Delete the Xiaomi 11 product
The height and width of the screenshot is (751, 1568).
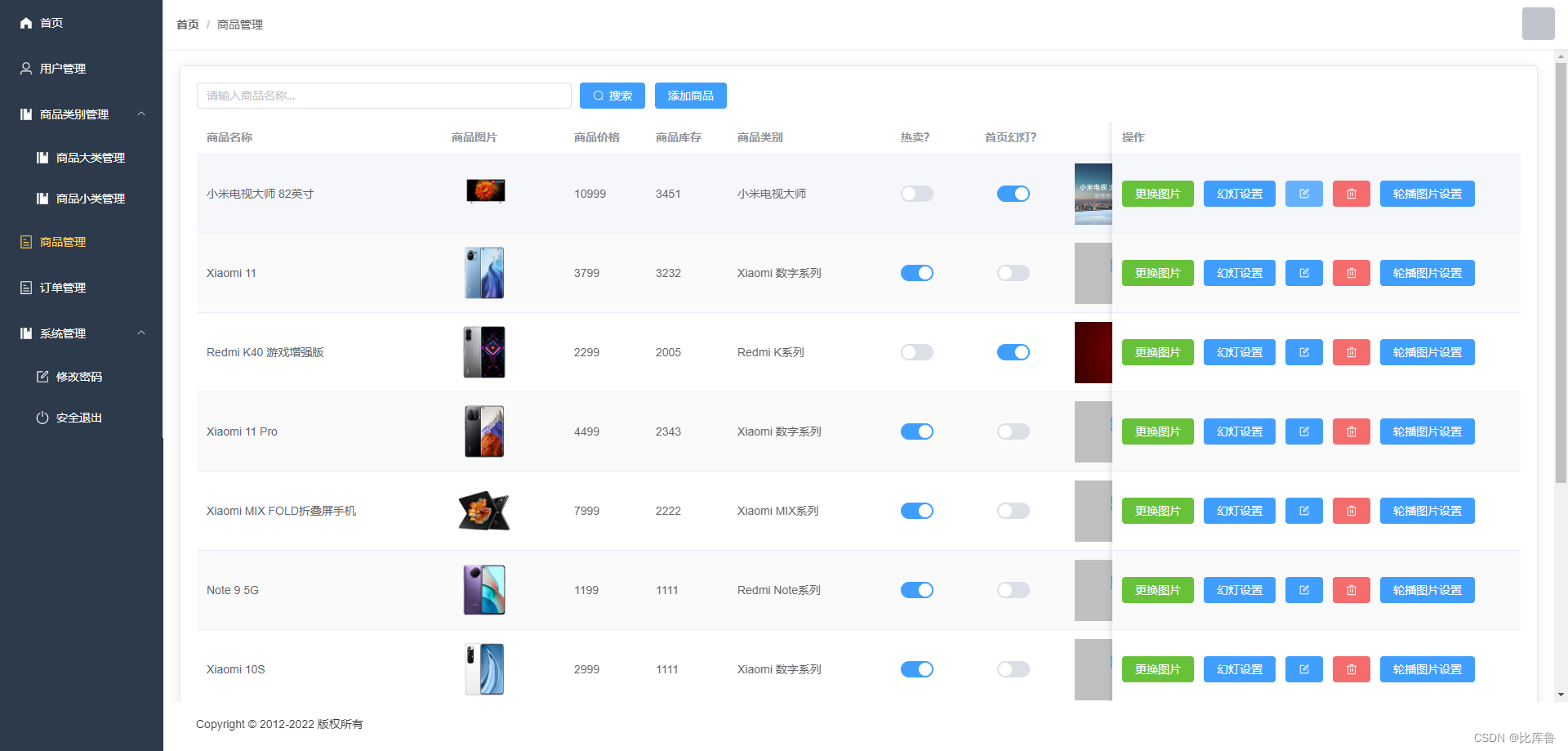[x=1352, y=273]
